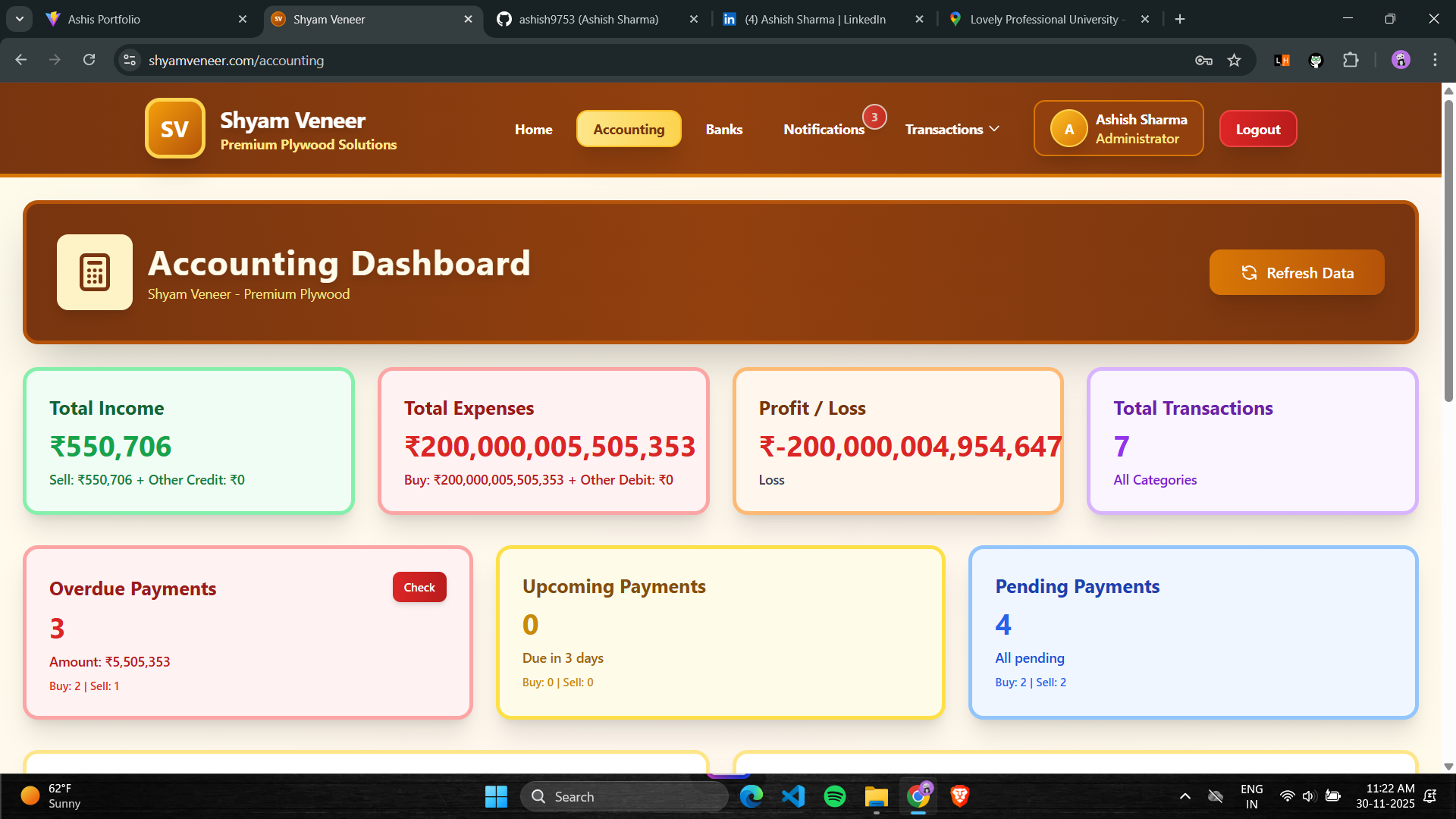This screenshot has width=1456, height=819.
Task: Open the weather widget showing 62°F Sunny
Action: pyautogui.click(x=51, y=796)
